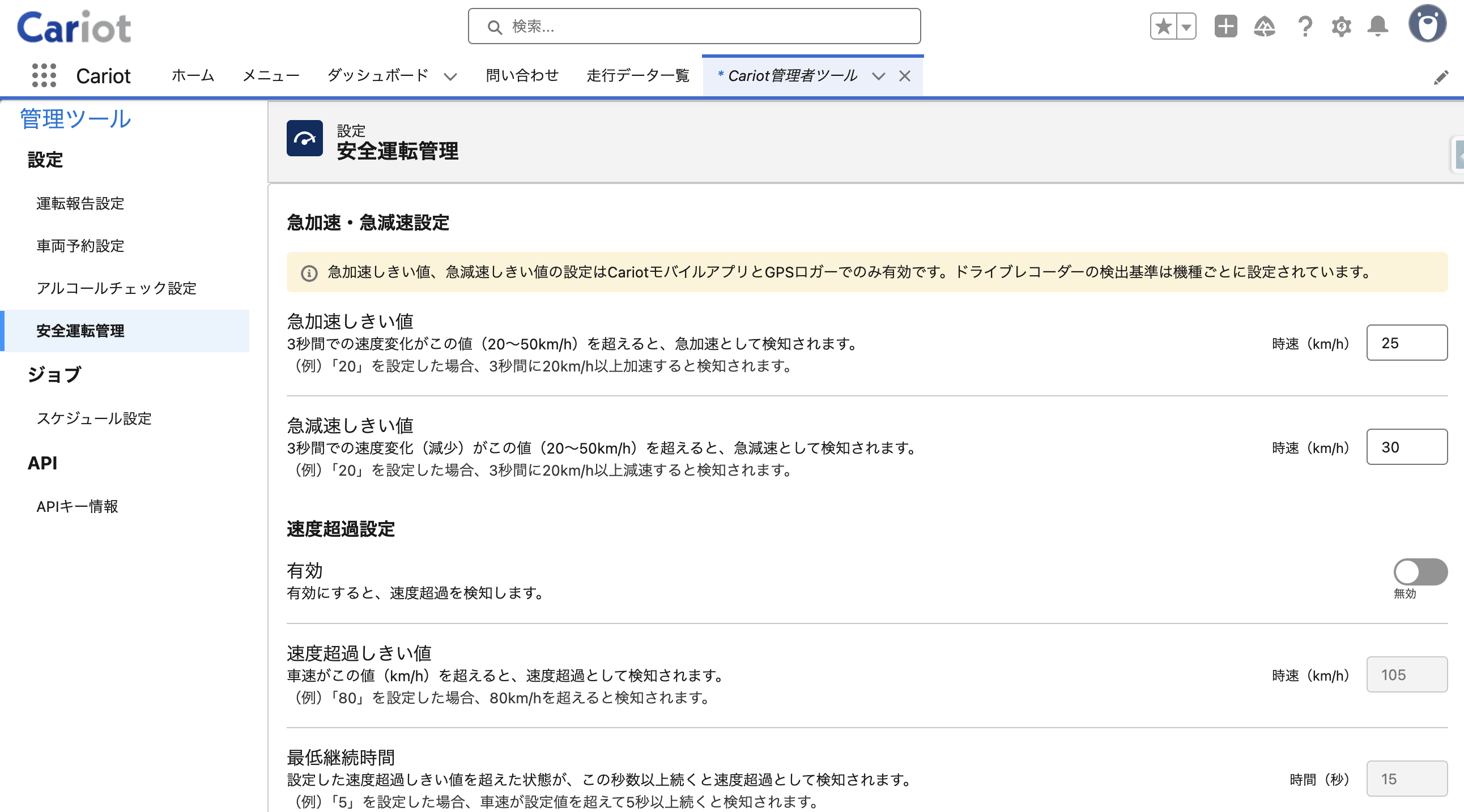Click the 急加速・急減速設定 heading
The width and height of the screenshot is (1464, 812).
click(x=368, y=223)
